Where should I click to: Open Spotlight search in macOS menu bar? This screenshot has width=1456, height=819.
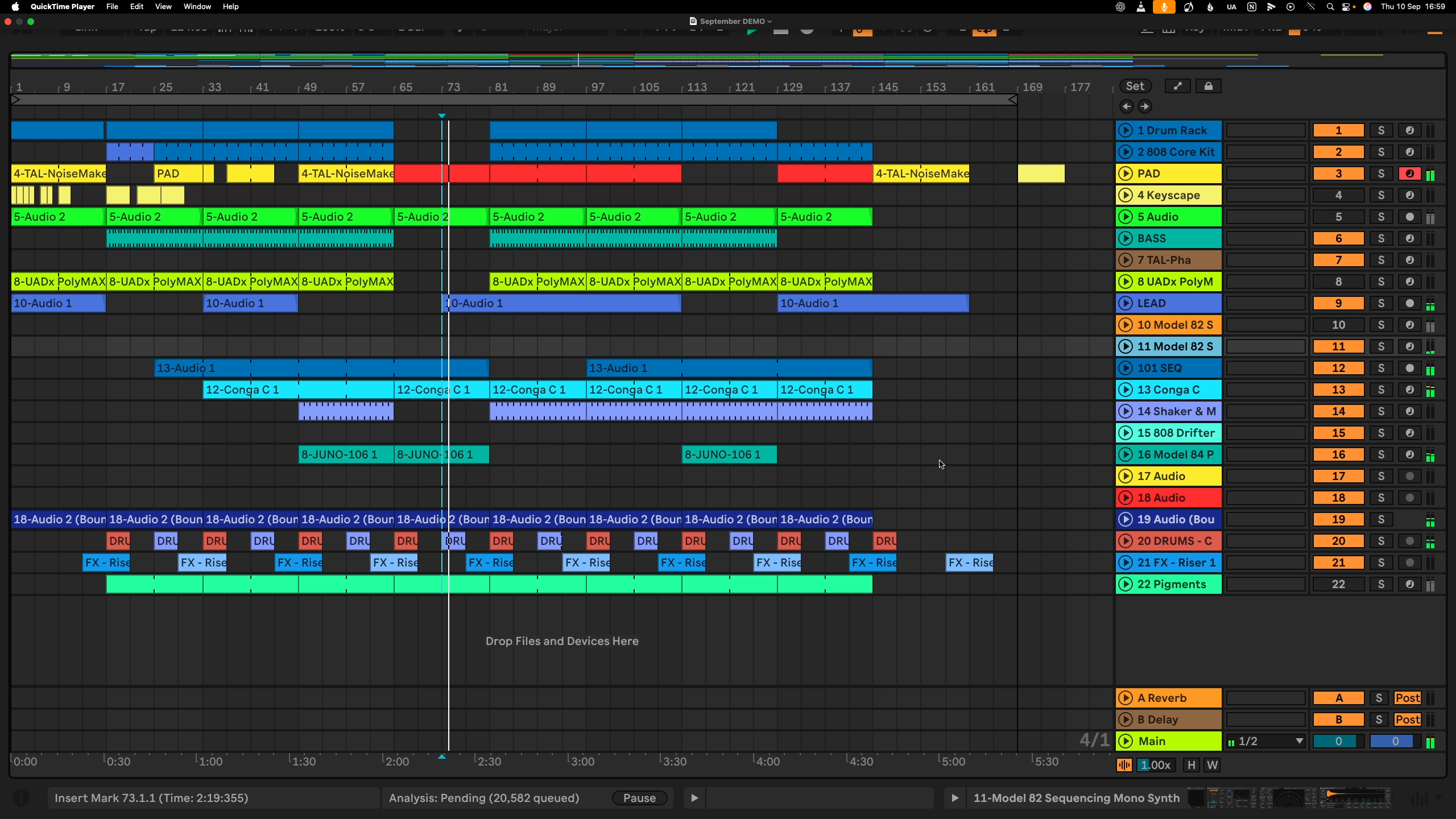coord(1330,7)
